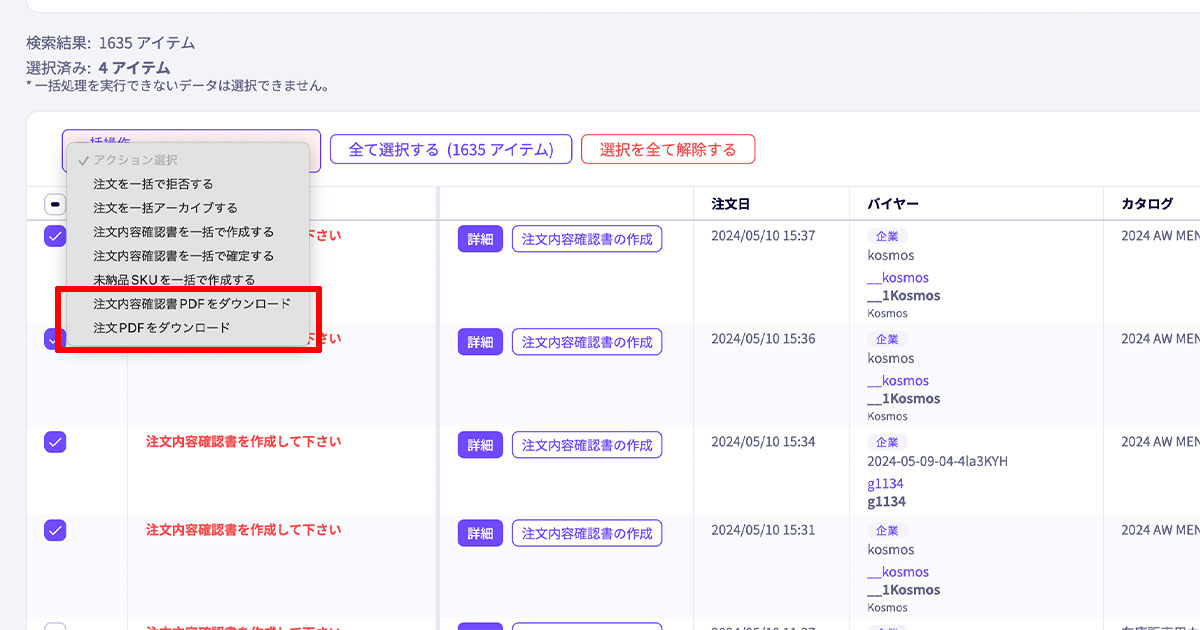1200x630 pixels.
Task: Choose 注文を一括アーカイブする in the dropdown
Action: pos(165,208)
